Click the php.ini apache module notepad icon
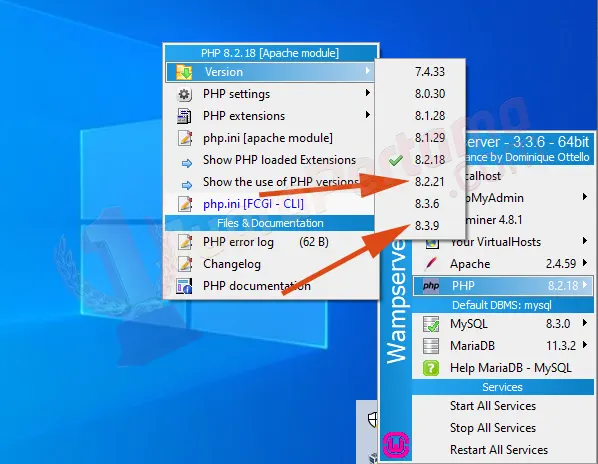This screenshot has height=464, width=598. click(185, 138)
